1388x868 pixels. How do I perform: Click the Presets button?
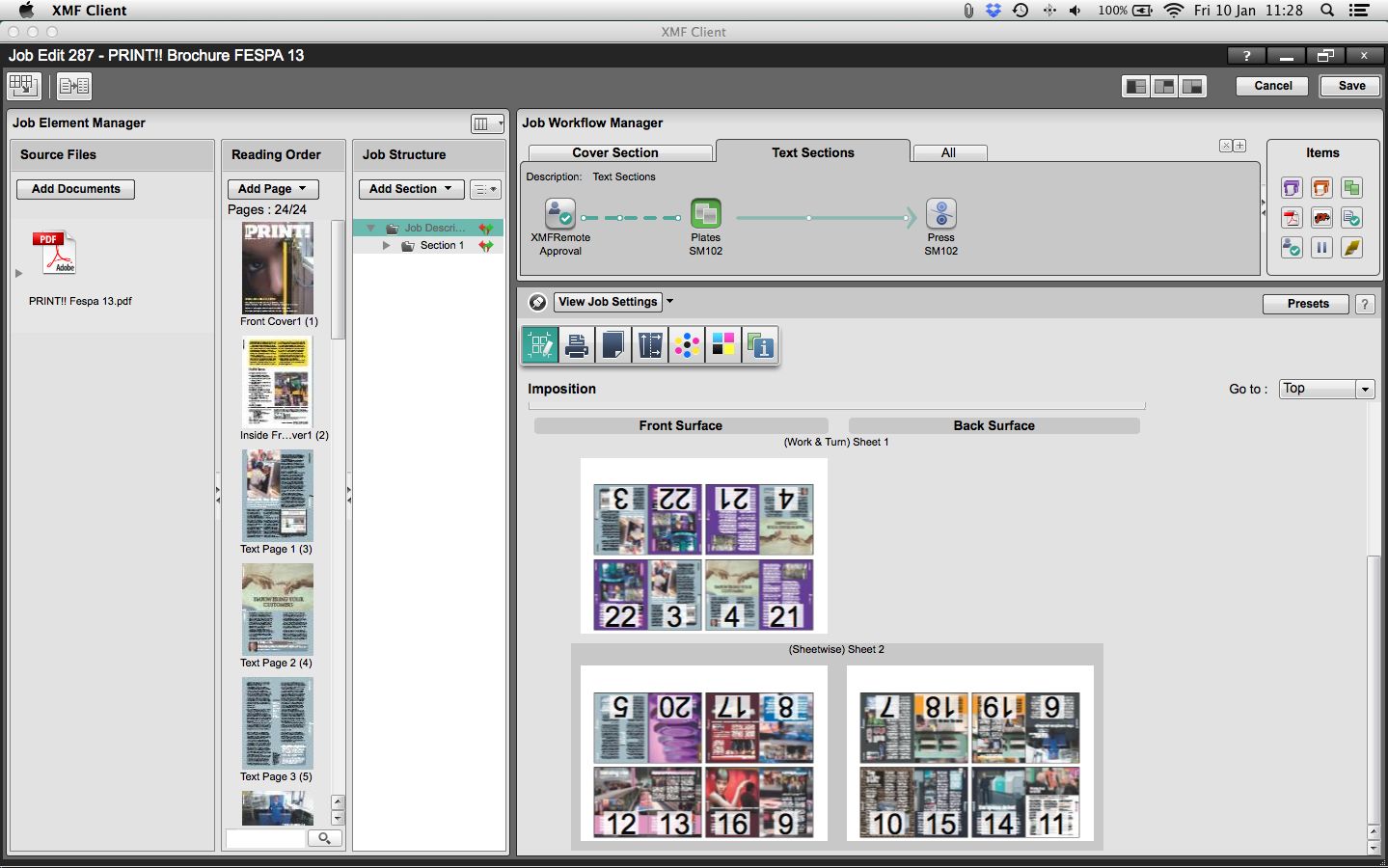[1305, 304]
